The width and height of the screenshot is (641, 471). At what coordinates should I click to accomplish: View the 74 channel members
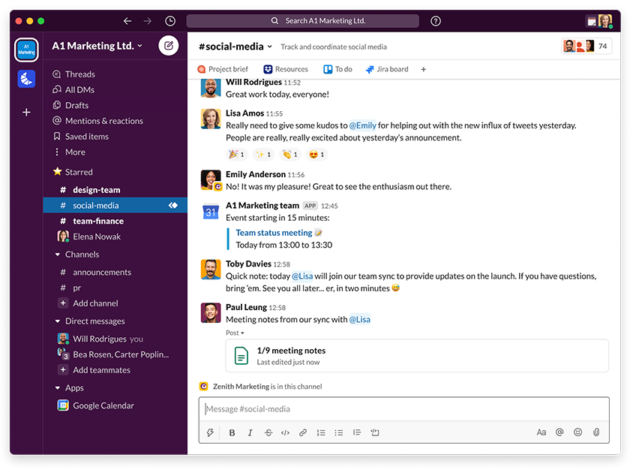(587, 46)
